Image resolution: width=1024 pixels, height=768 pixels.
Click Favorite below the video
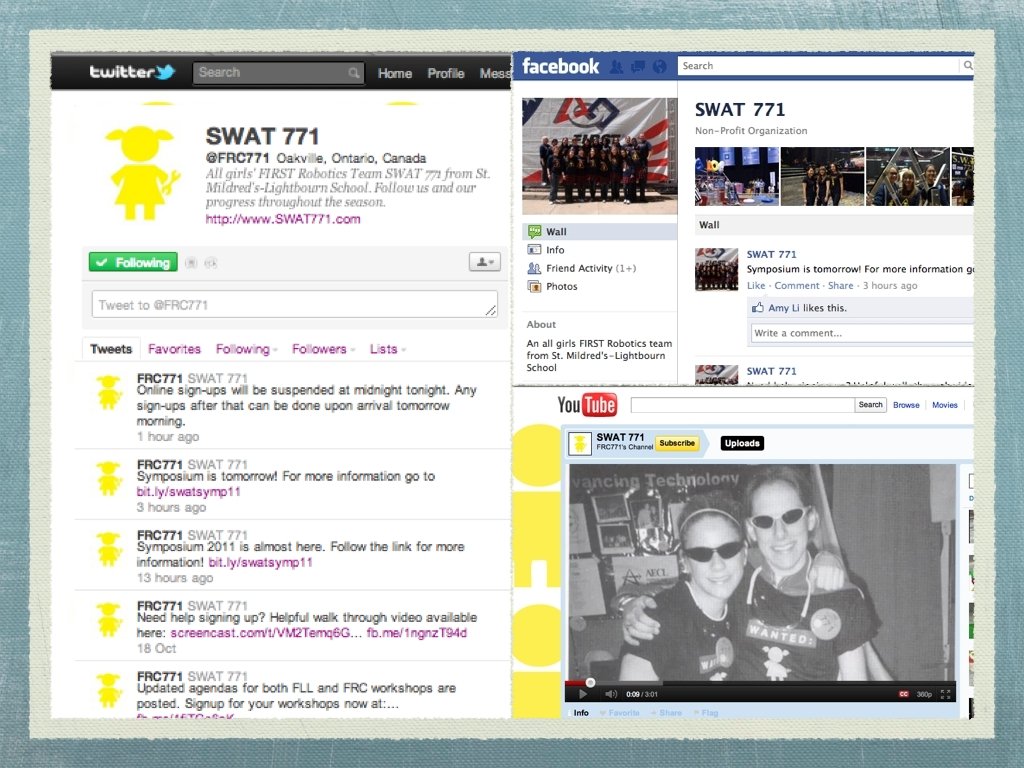point(620,712)
